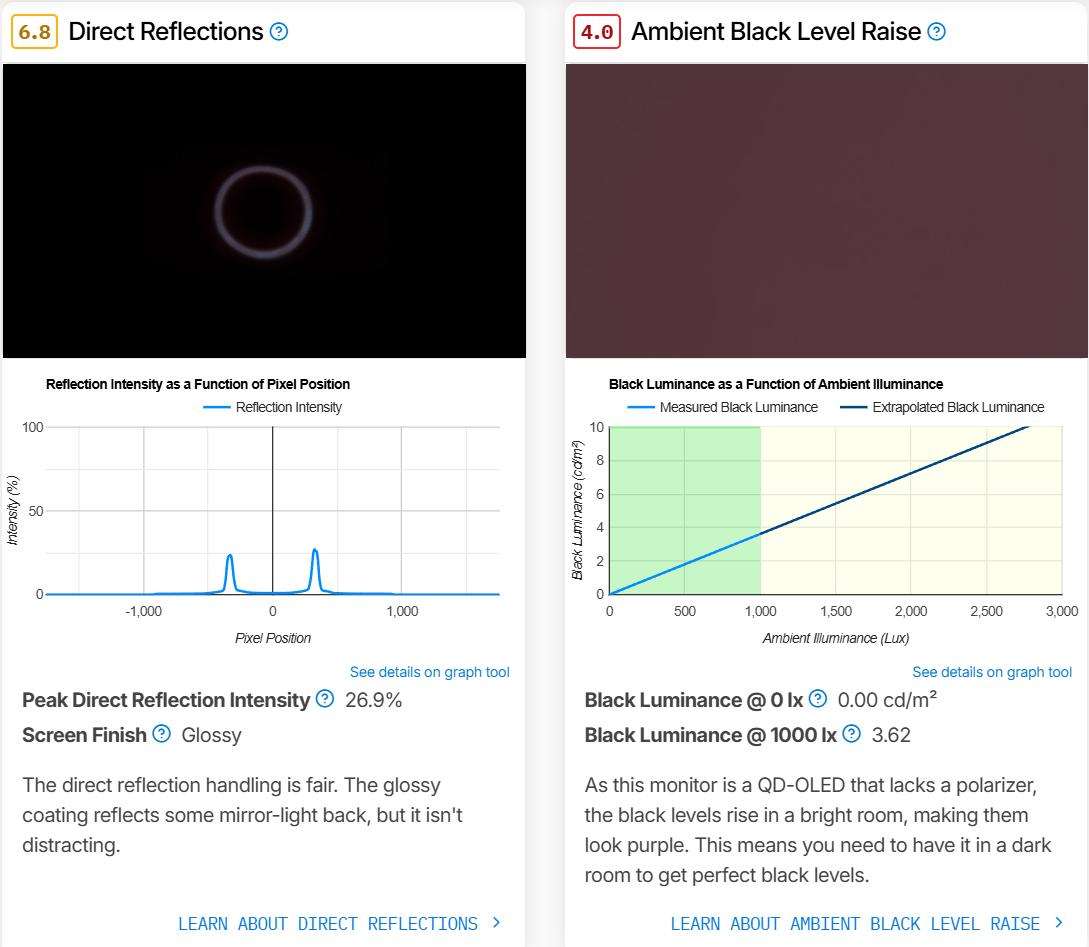This screenshot has height=947, width=1089.
Task: Open graph tool details for reflection chart
Action: (429, 672)
